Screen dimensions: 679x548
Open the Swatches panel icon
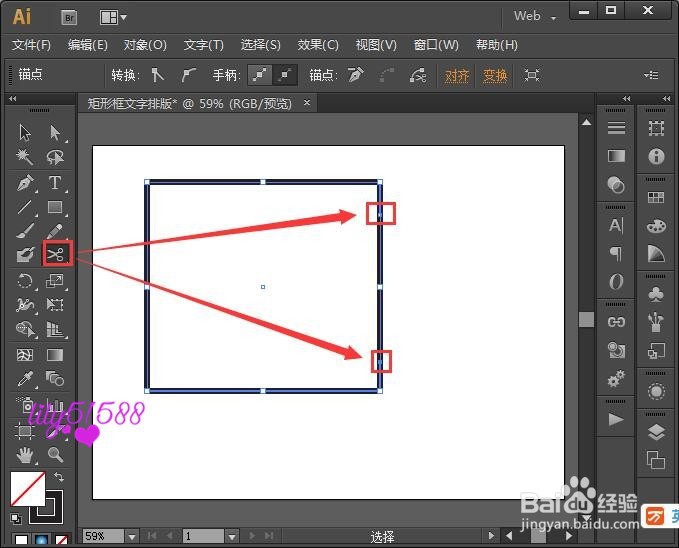[656, 198]
